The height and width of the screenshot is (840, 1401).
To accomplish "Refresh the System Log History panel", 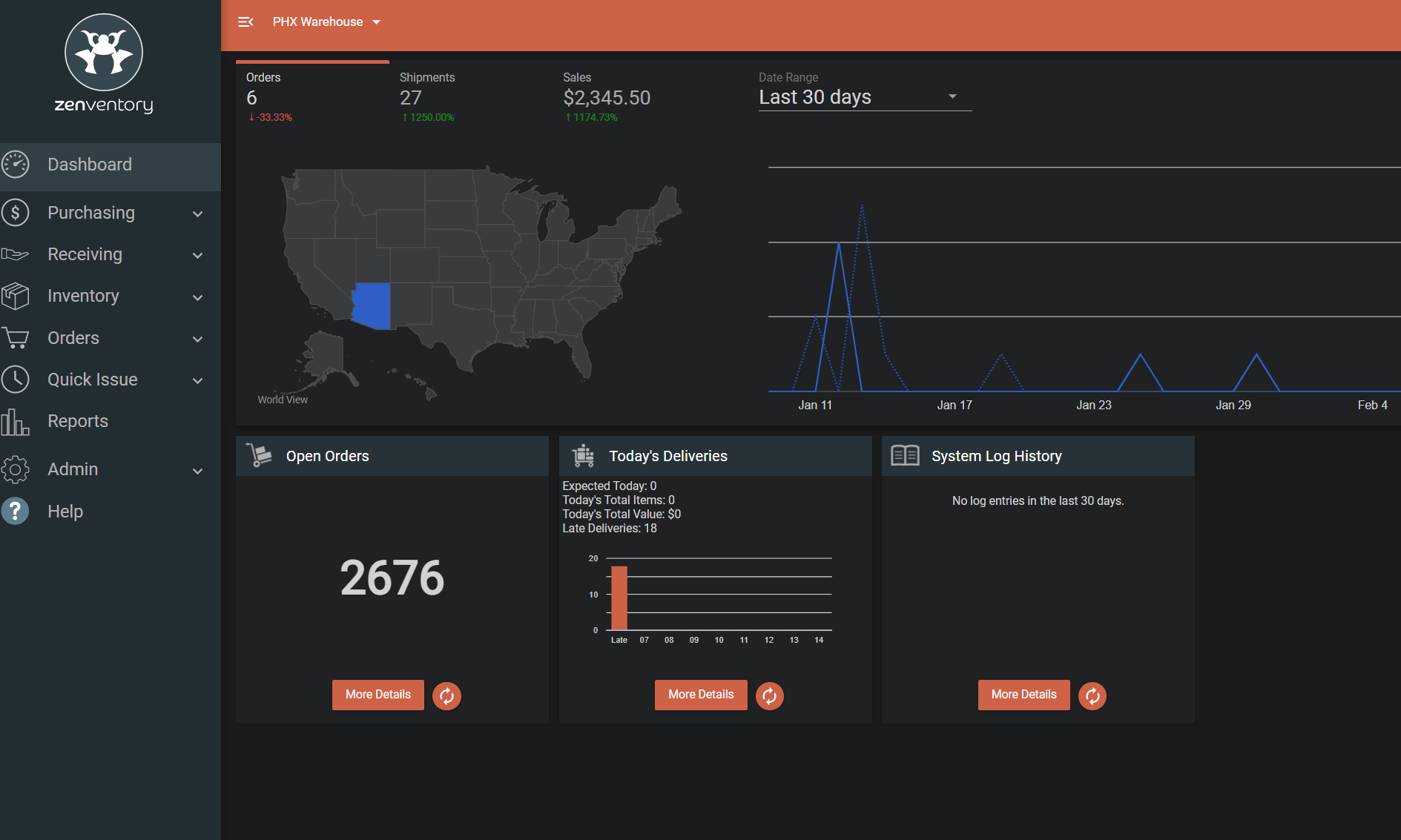I will tap(1092, 695).
